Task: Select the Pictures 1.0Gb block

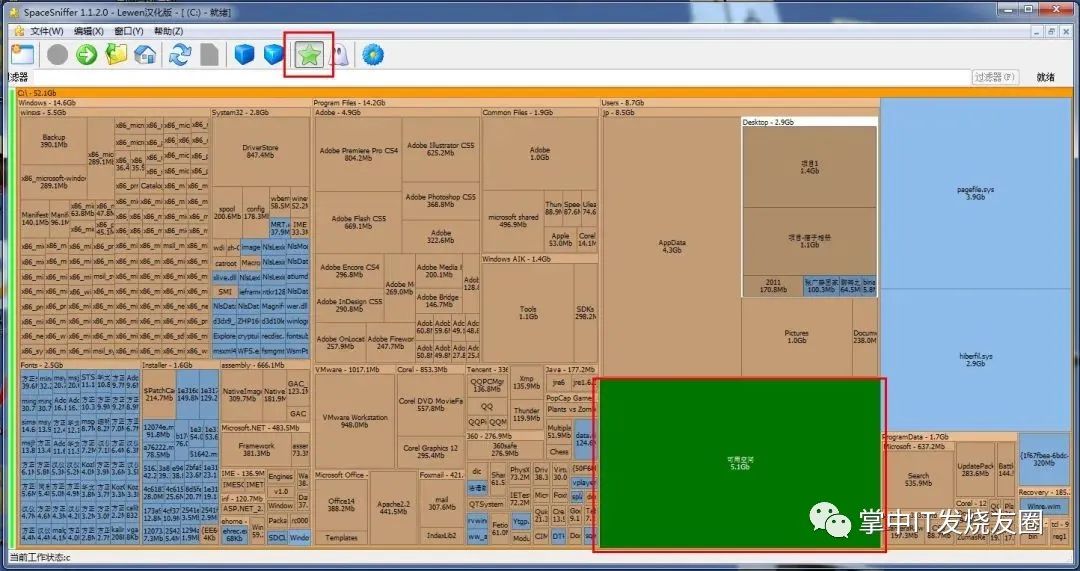Action: [x=796, y=337]
